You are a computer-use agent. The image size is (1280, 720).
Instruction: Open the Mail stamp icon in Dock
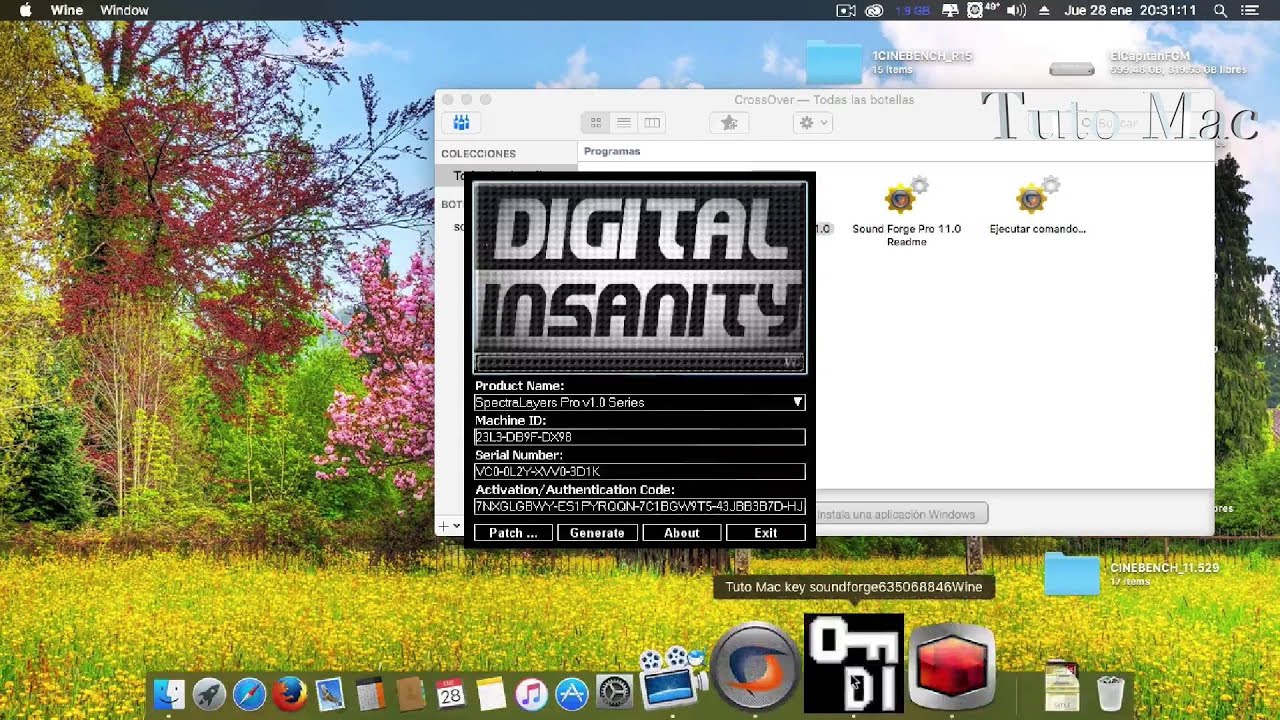click(330, 693)
